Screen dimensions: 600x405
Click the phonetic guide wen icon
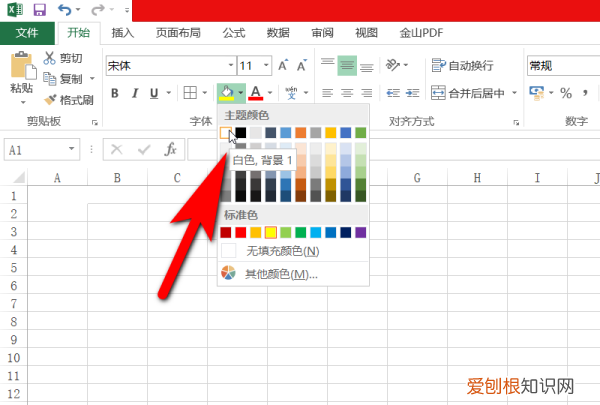291,93
